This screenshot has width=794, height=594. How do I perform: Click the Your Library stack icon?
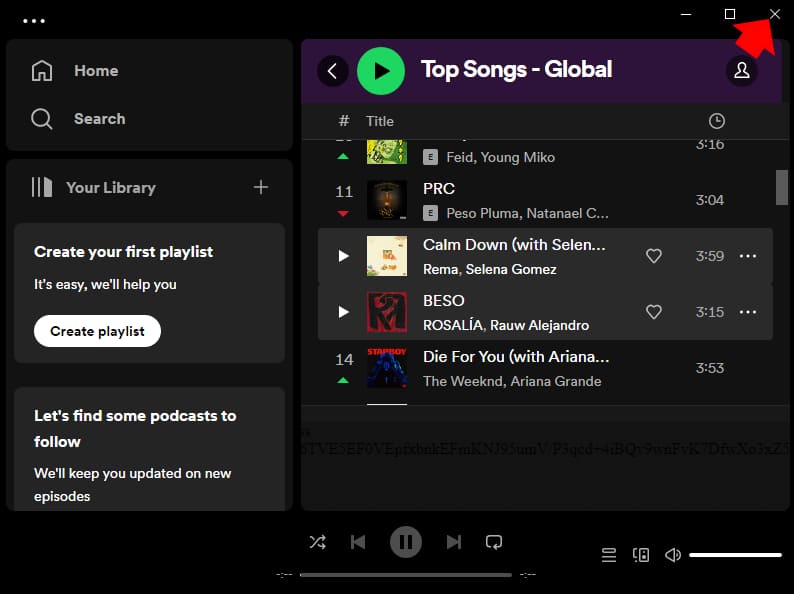(42, 187)
